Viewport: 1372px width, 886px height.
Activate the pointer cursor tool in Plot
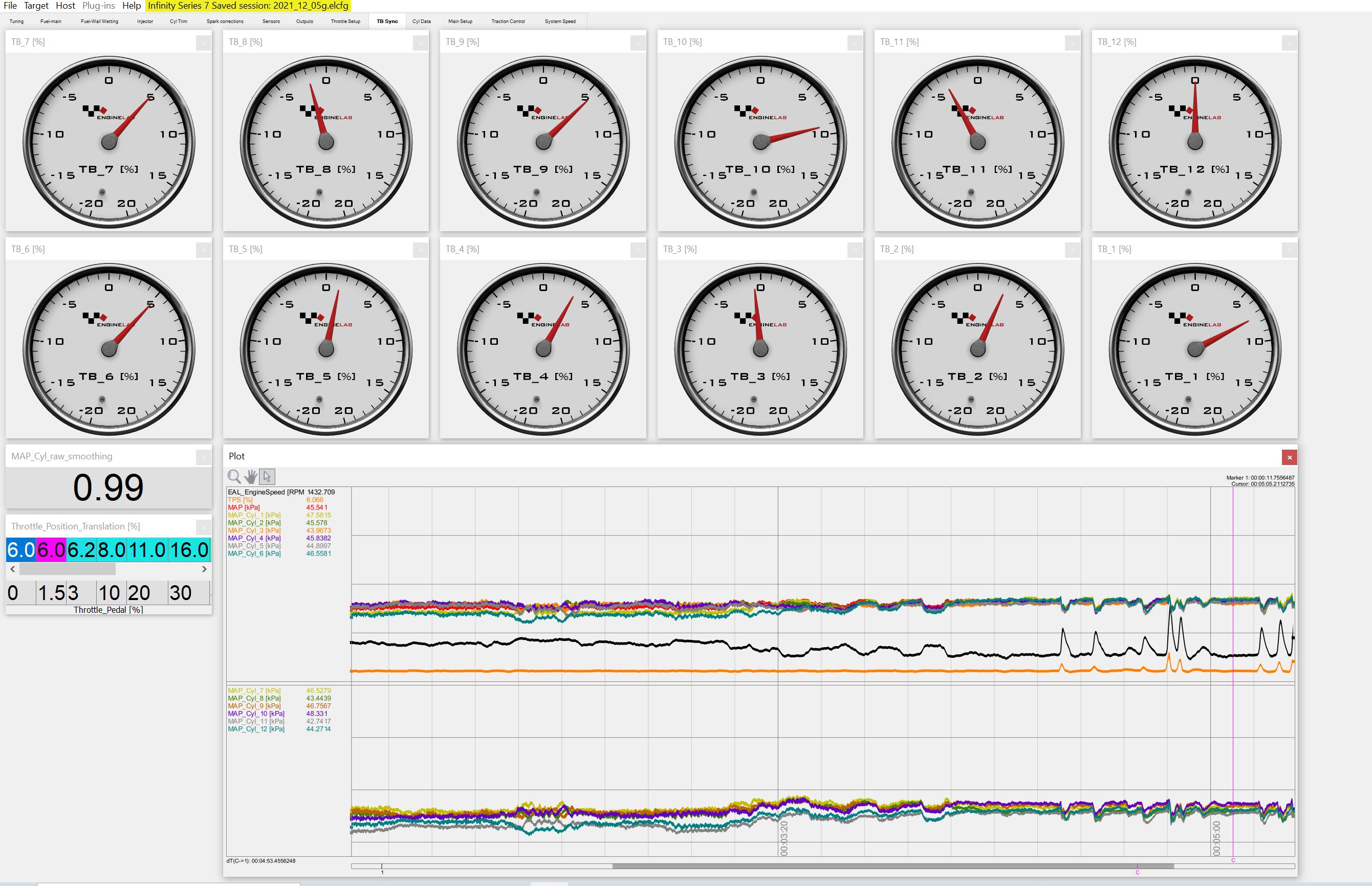click(267, 476)
